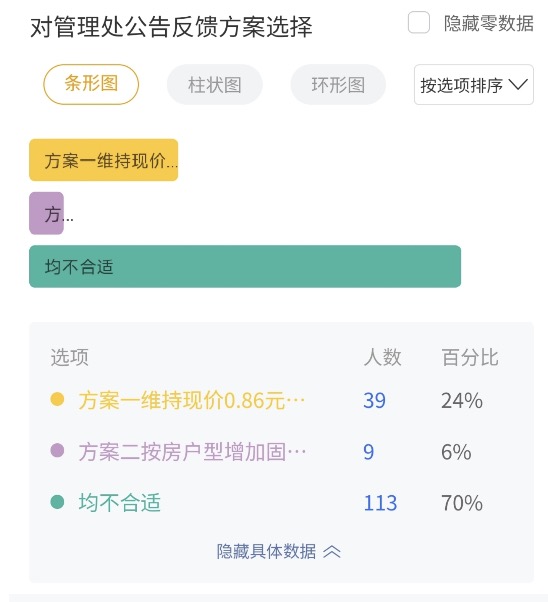Click the respondent count 39
548x602 pixels.
(374, 400)
